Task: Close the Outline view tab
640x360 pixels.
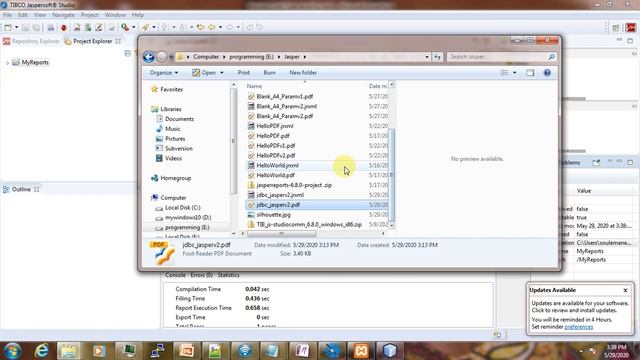Action: pos(37,189)
